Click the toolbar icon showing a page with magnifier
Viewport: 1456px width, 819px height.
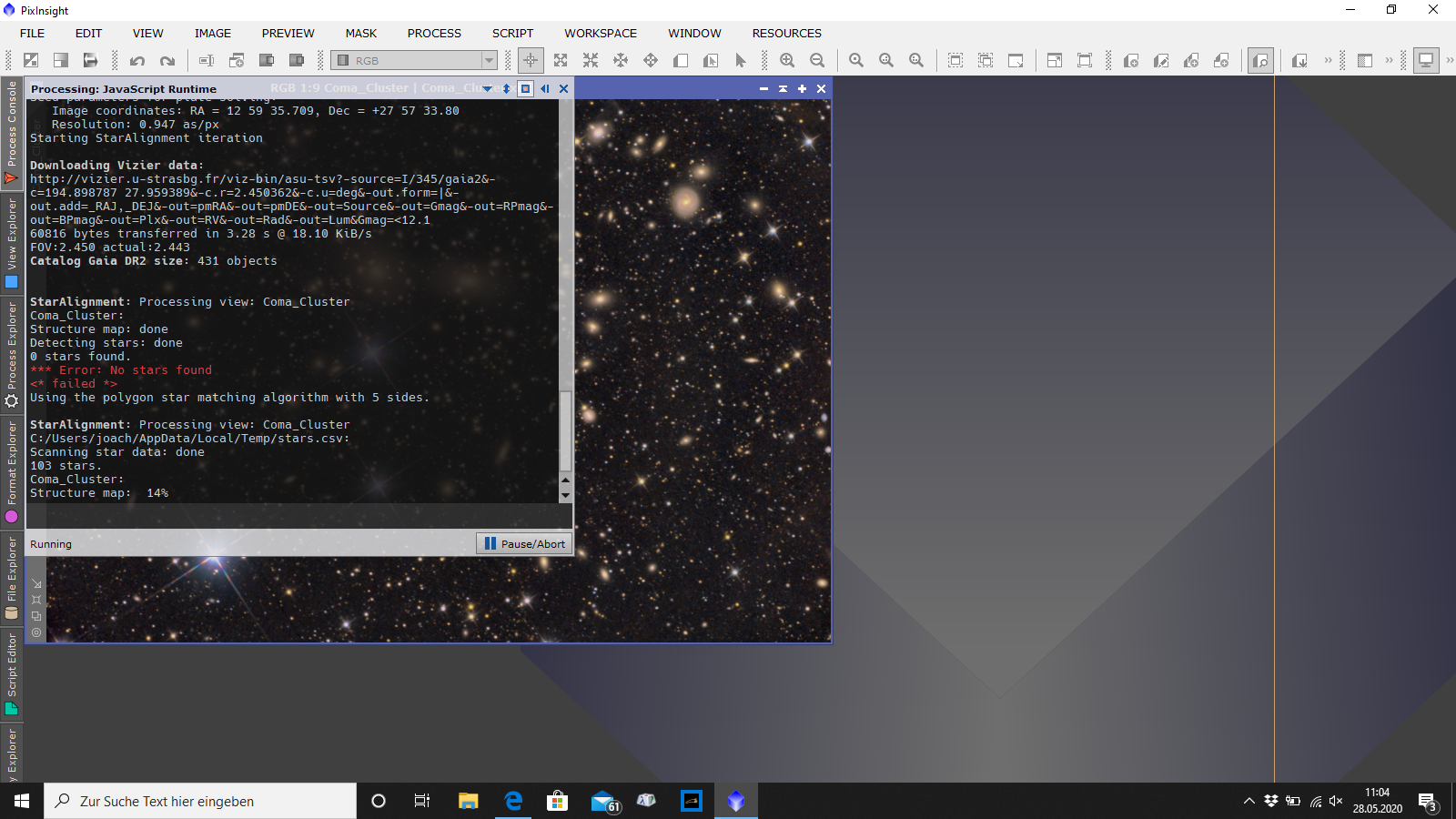(1260, 60)
